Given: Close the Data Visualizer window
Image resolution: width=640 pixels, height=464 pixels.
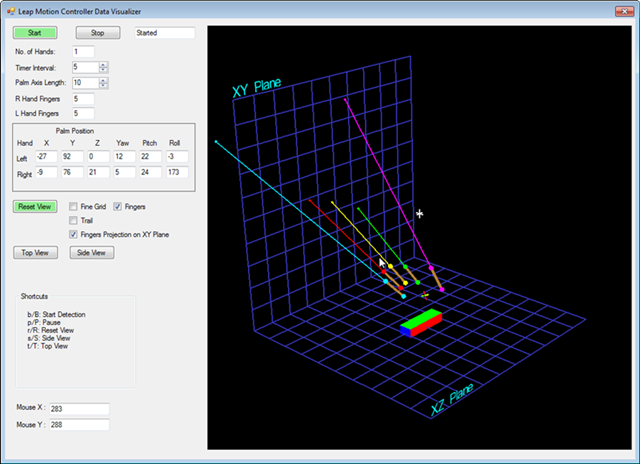Looking at the screenshot, I should tap(624, 11).
